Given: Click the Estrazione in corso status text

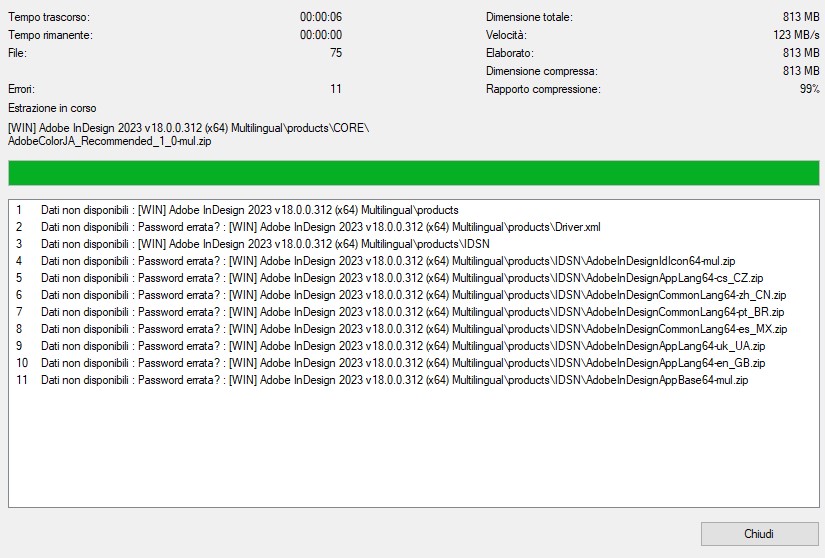Looking at the screenshot, I should (x=52, y=108).
